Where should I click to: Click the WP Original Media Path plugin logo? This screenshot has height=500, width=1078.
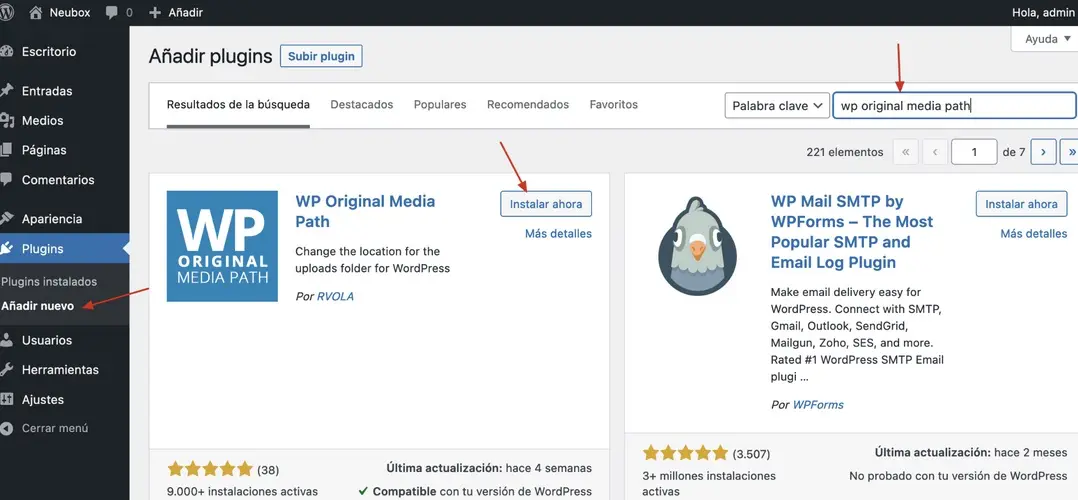(222, 246)
